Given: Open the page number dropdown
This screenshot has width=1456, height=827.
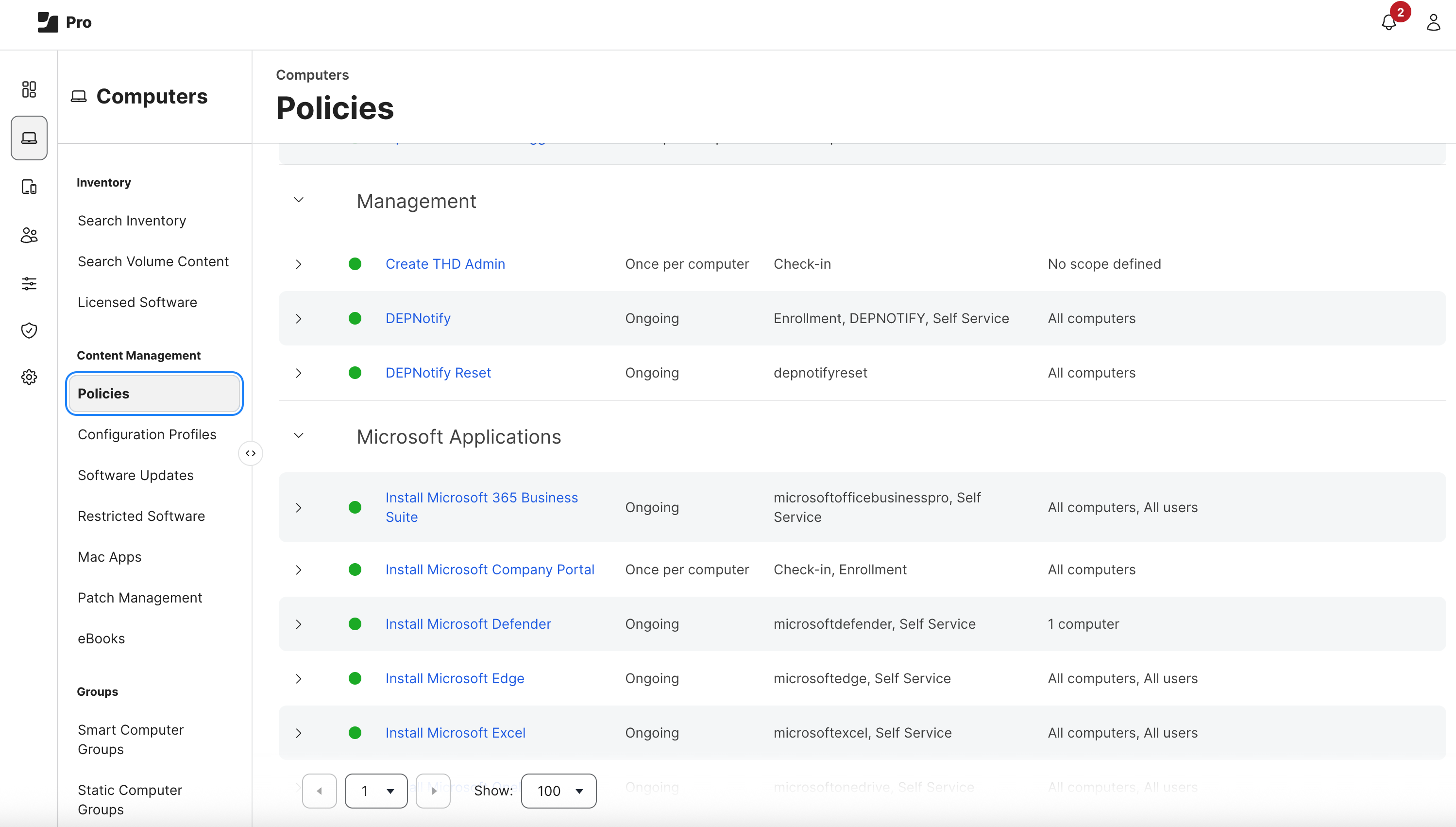Looking at the screenshot, I should pyautogui.click(x=376, y=791).
